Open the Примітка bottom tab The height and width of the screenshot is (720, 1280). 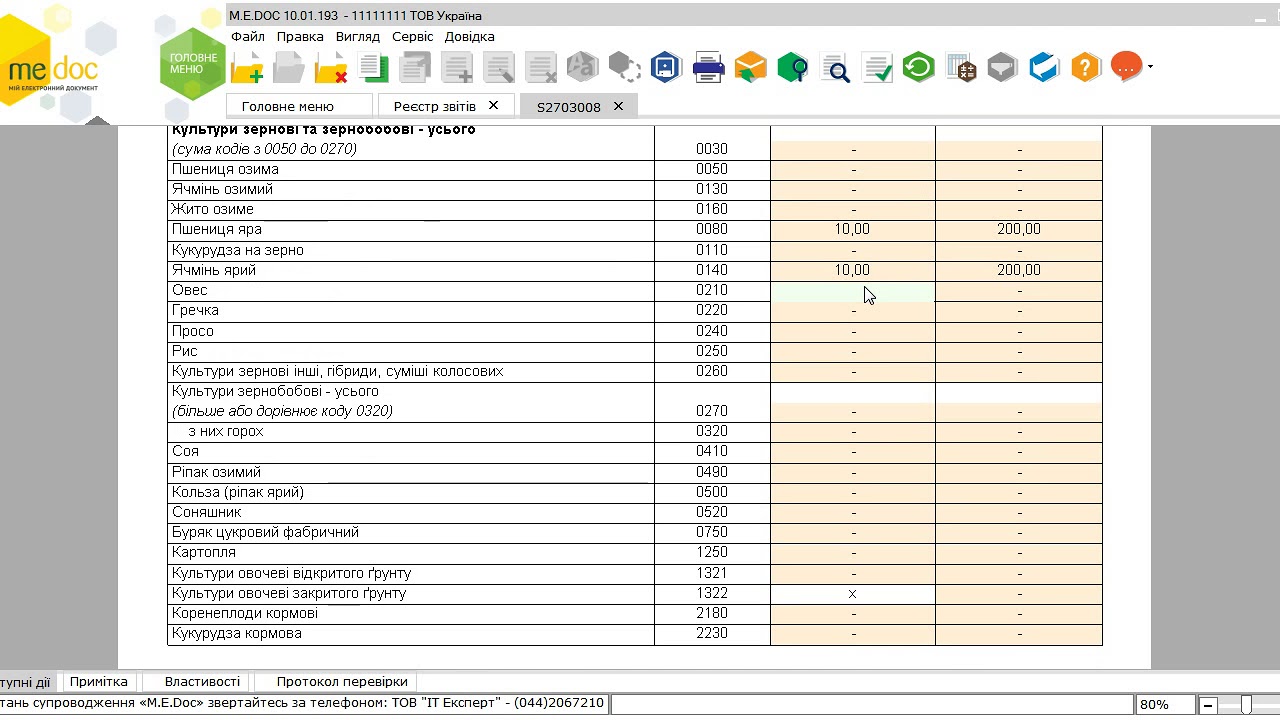coord(98,681)
